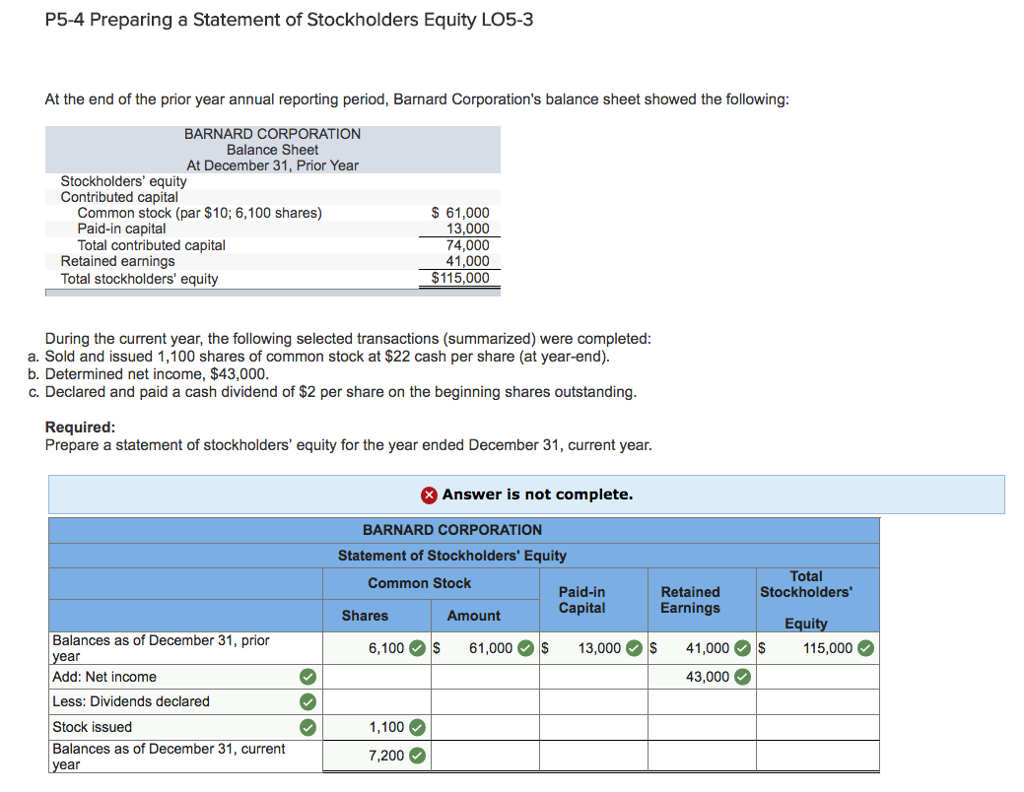Screen dimensions: 1024x792
Task: Click green checkmark beside 115,000 total equity
Action: [866, 648]
